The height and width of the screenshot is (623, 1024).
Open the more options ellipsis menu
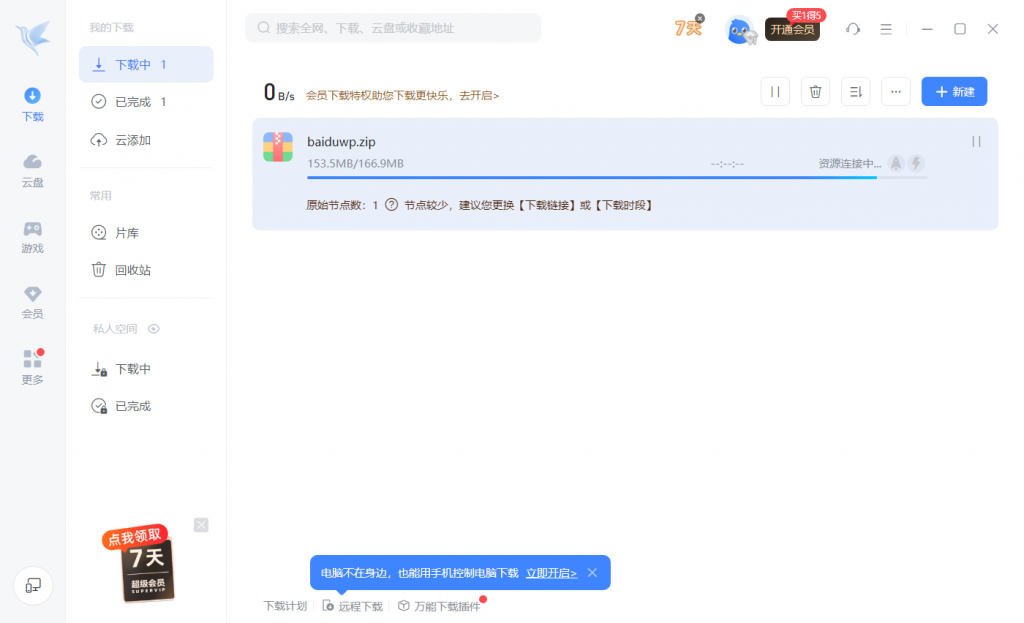895,91
